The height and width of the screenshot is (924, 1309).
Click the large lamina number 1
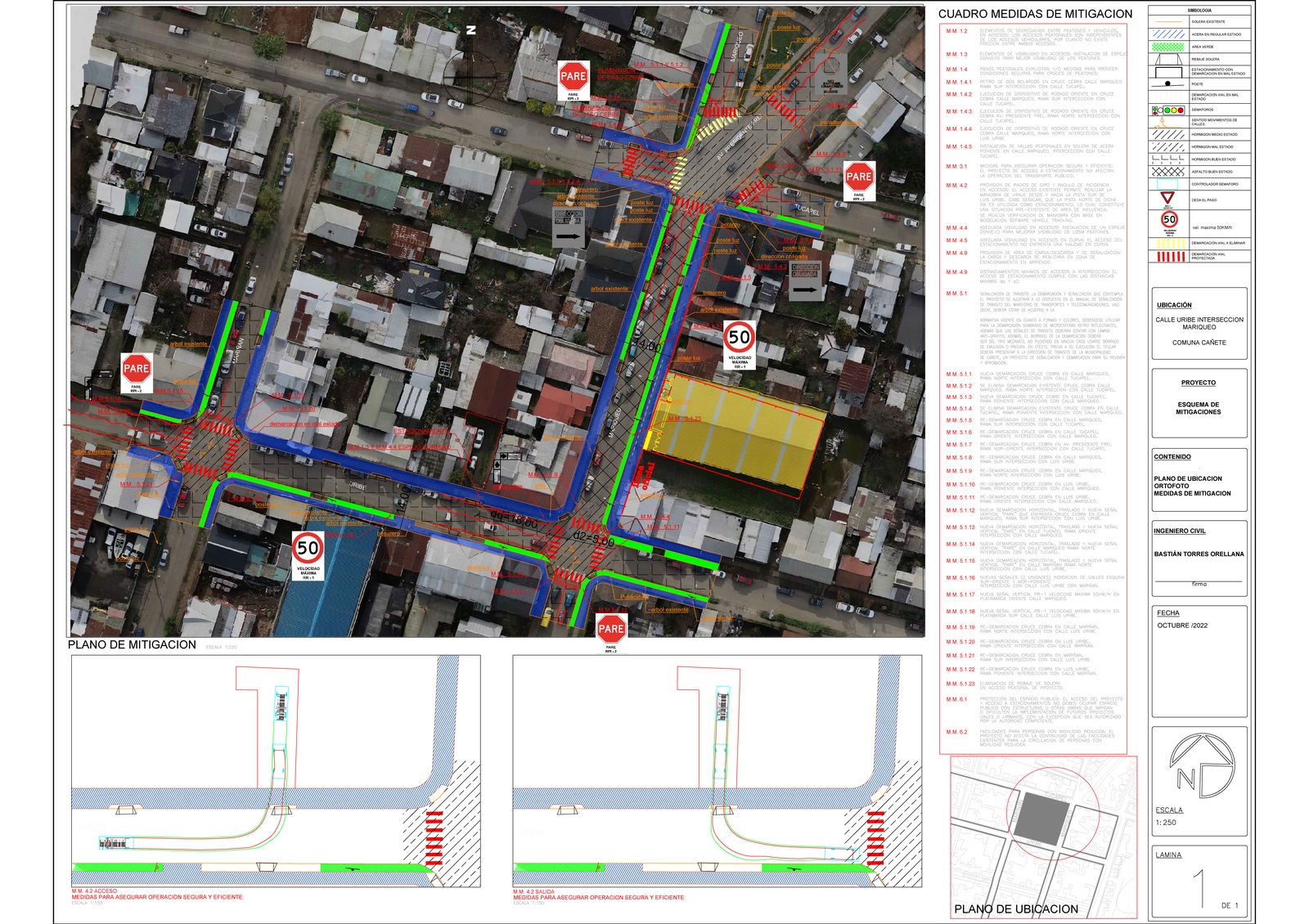pos(1199,889)
